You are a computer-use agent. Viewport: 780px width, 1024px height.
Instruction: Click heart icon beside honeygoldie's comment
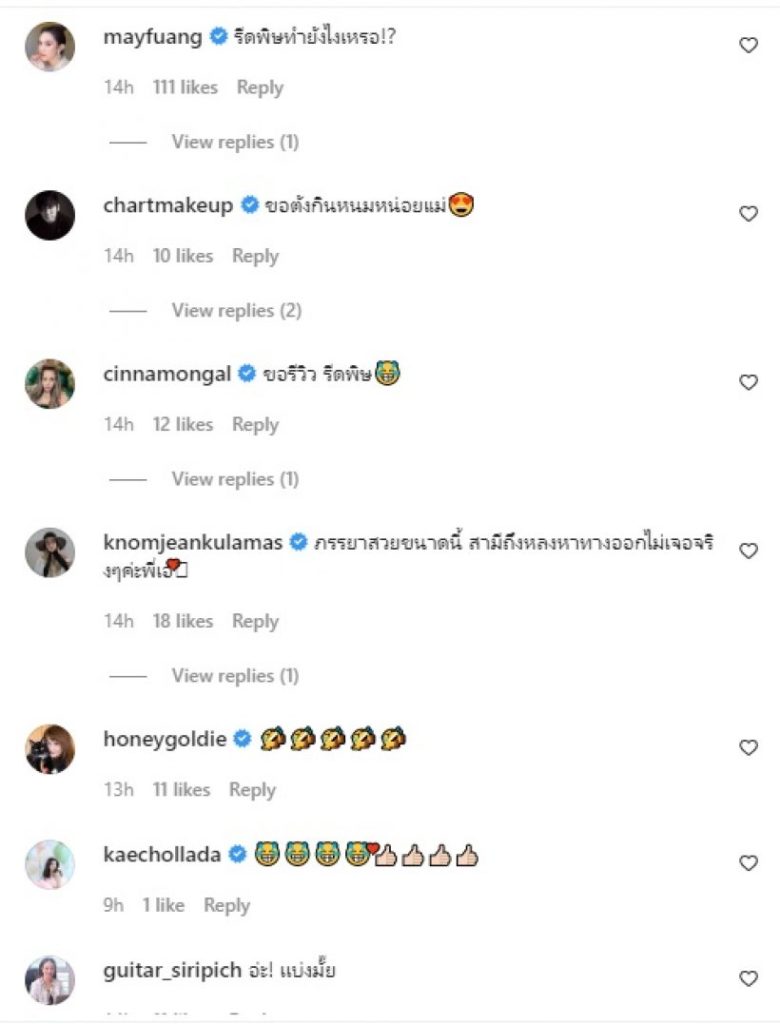tap(748, 747)
